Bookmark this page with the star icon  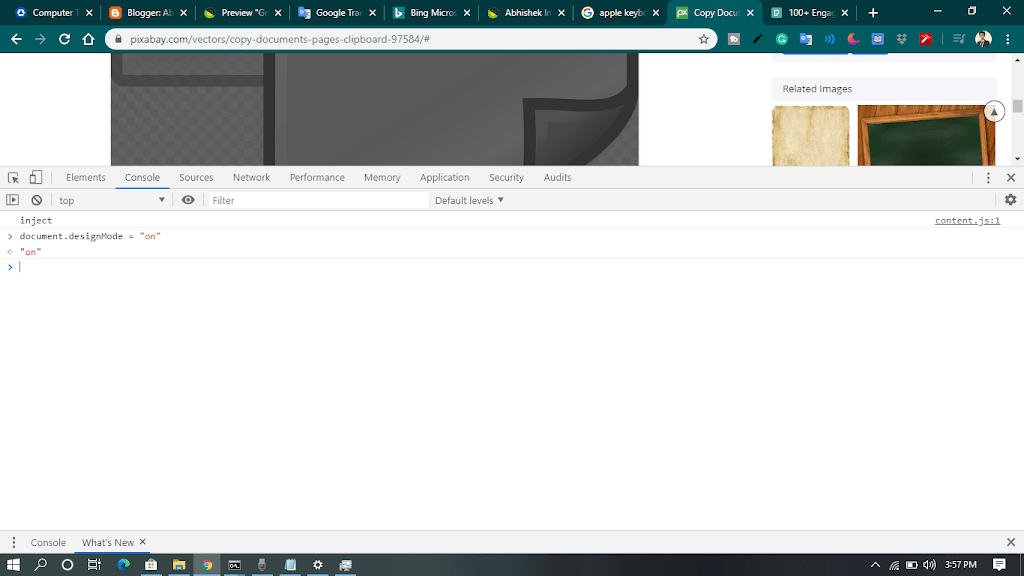coord(704,39)
